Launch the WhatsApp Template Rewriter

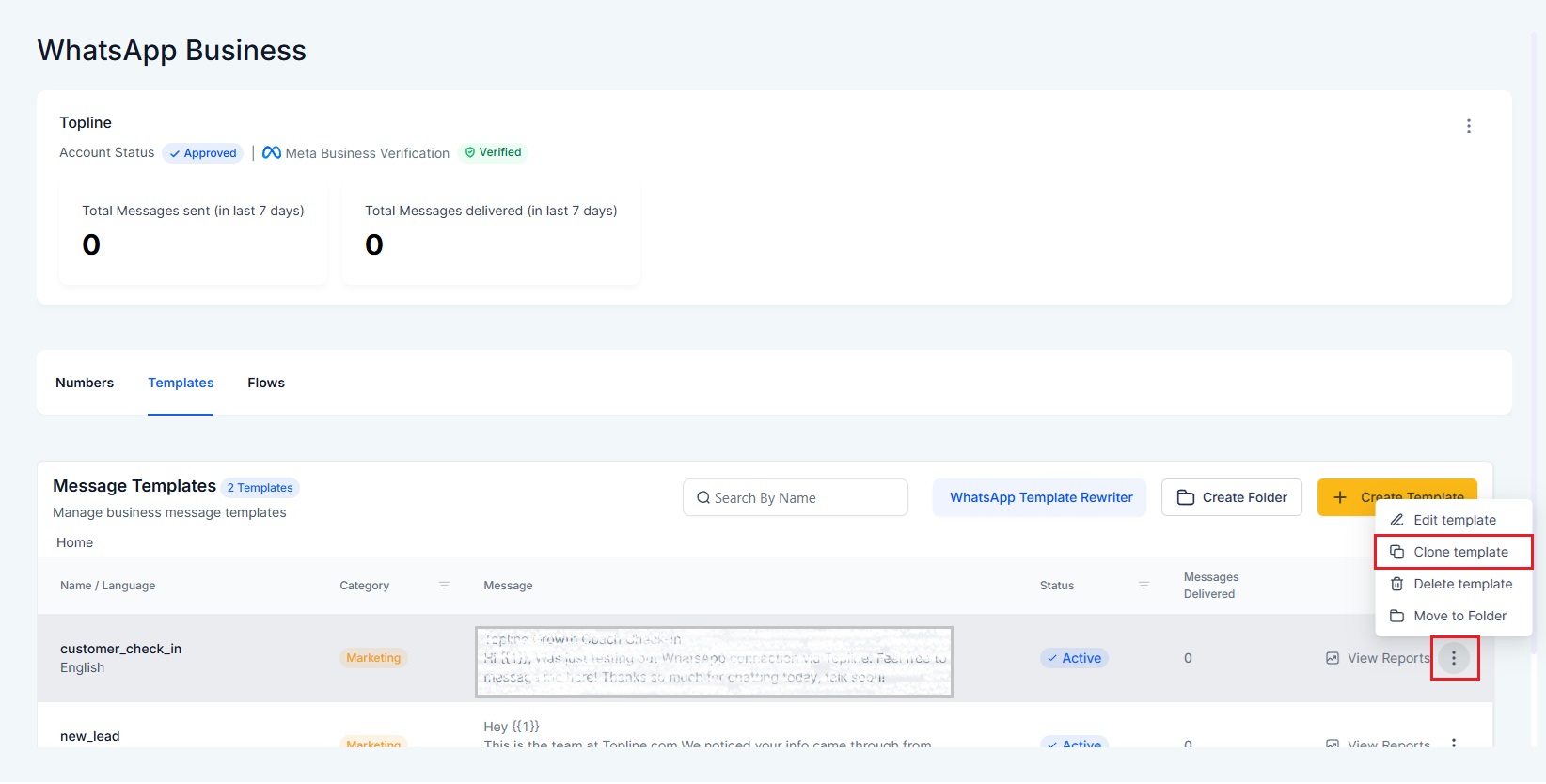click(x=1040, y=497)
